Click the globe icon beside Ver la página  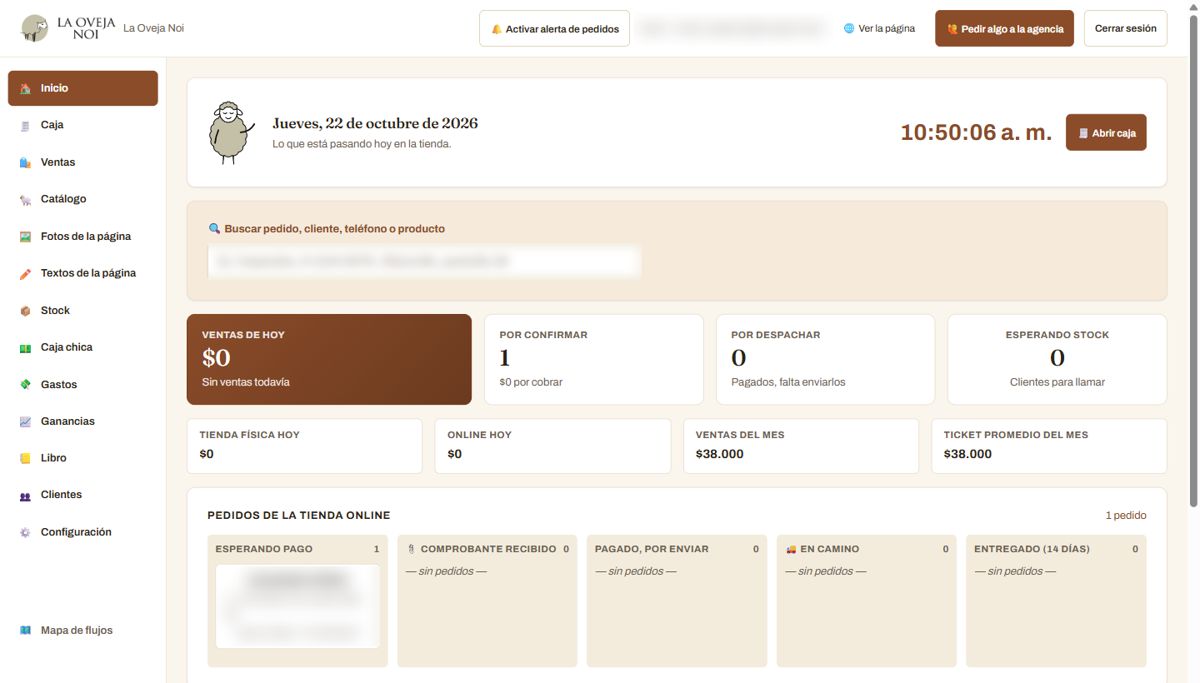point(849,28)
